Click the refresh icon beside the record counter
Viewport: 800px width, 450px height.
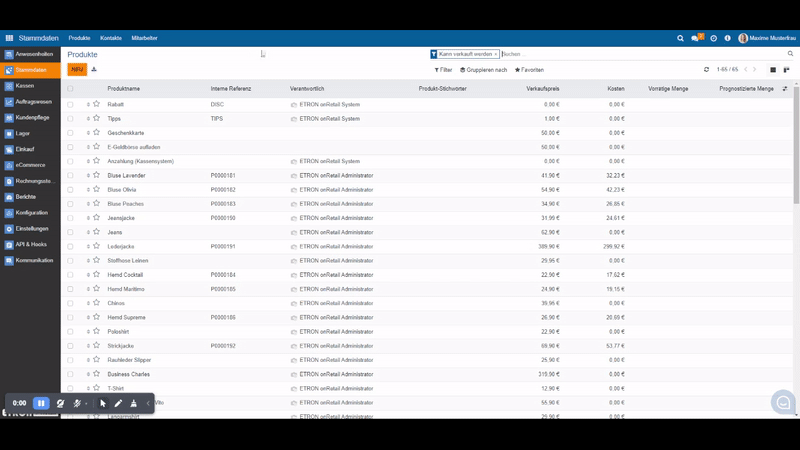point(707,70)
